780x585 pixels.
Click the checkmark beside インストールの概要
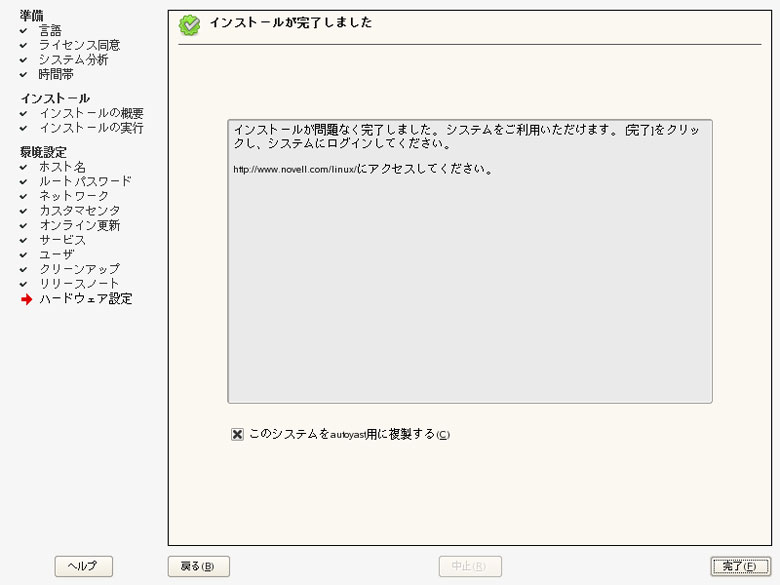23,113
